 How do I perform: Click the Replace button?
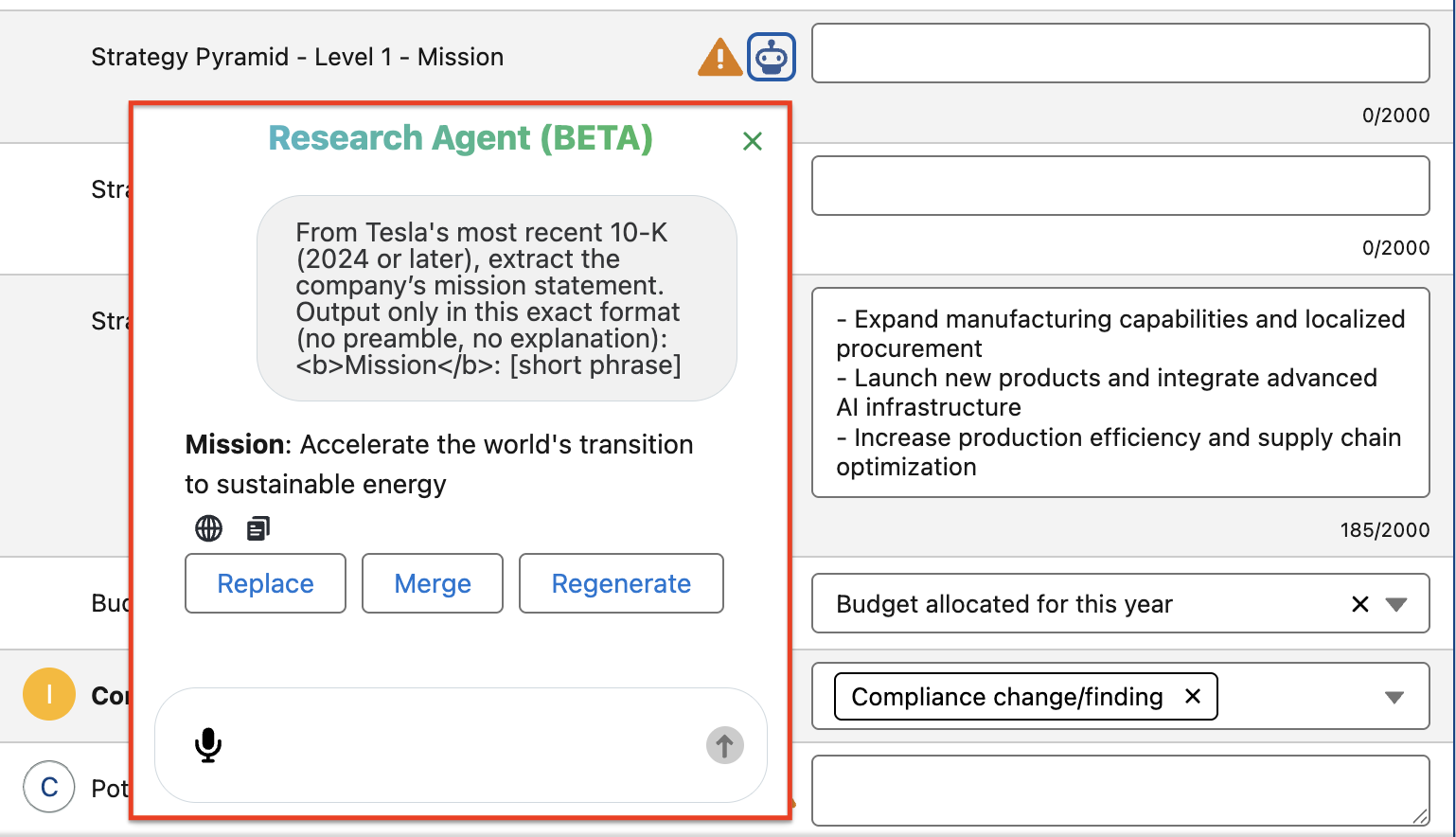[266, 583]
